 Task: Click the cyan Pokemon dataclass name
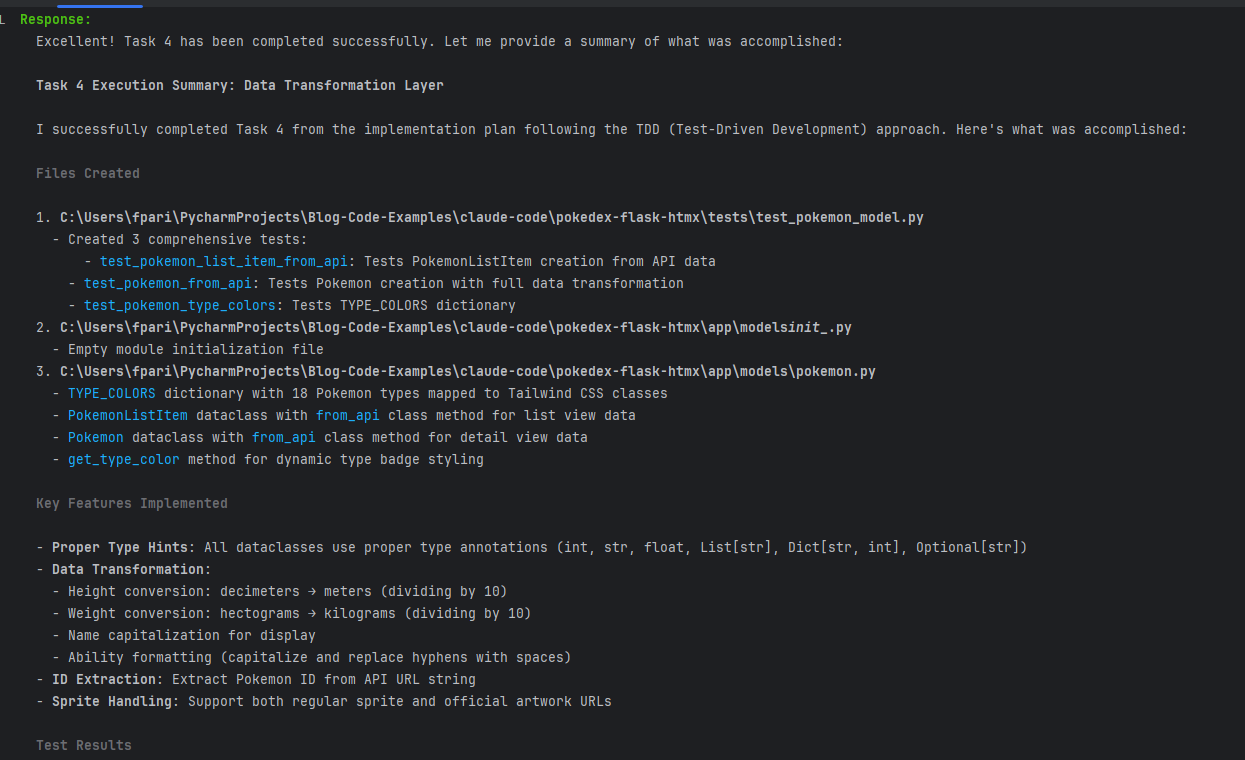(x=95, y=437)
